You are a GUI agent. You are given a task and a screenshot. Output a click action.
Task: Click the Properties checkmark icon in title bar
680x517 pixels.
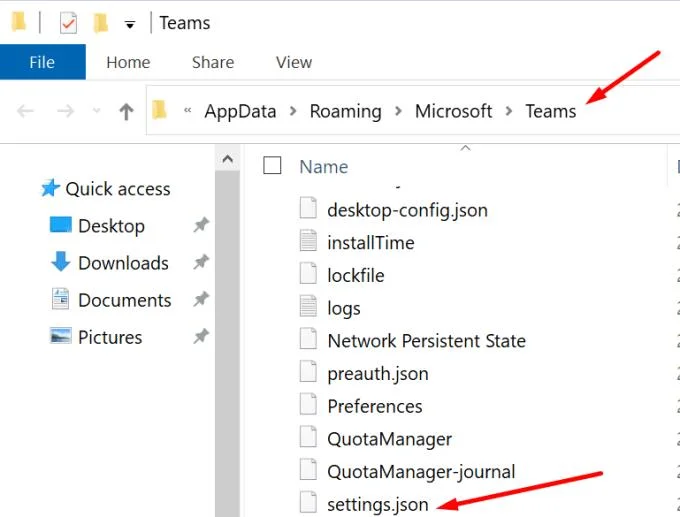pyautogui.click(x=68, y=23)
